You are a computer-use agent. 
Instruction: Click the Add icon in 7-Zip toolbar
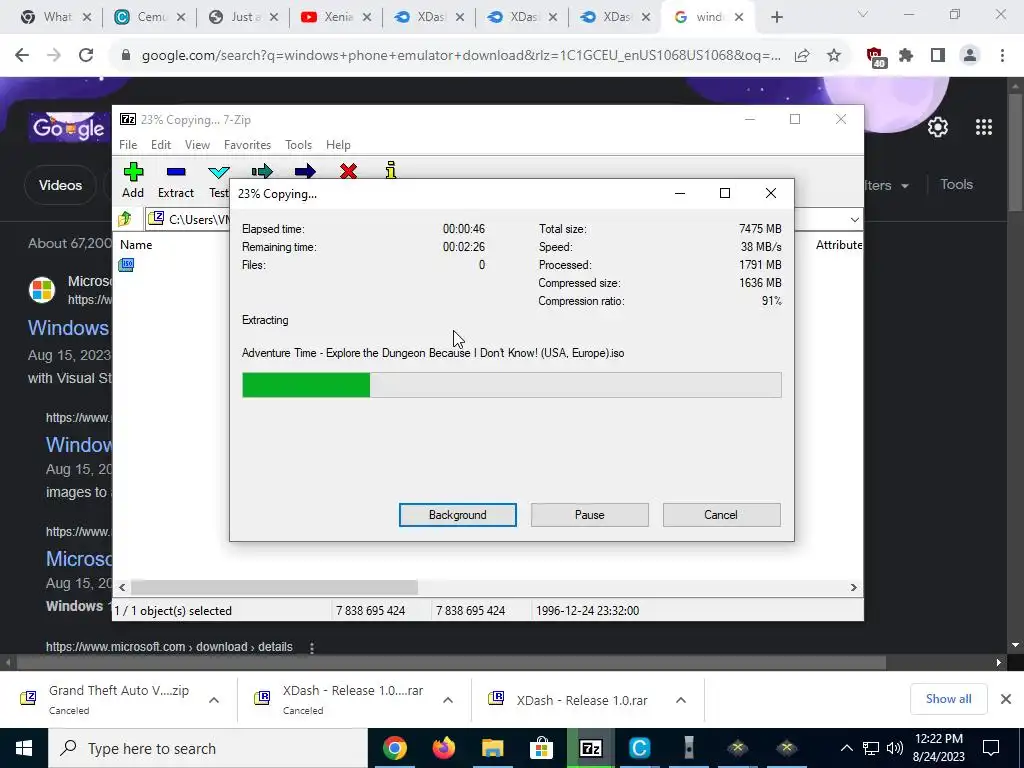(x=133, y=172)
